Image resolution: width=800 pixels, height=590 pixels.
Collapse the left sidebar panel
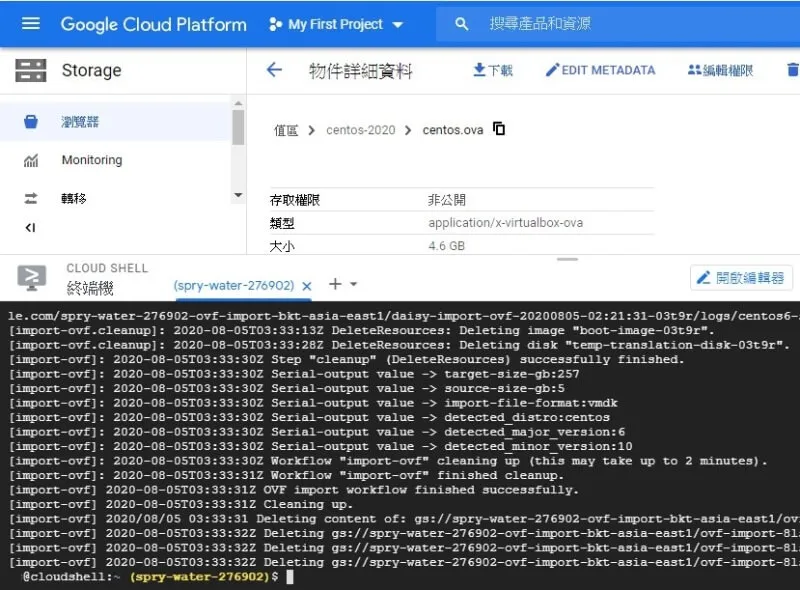tap(30, 228)
